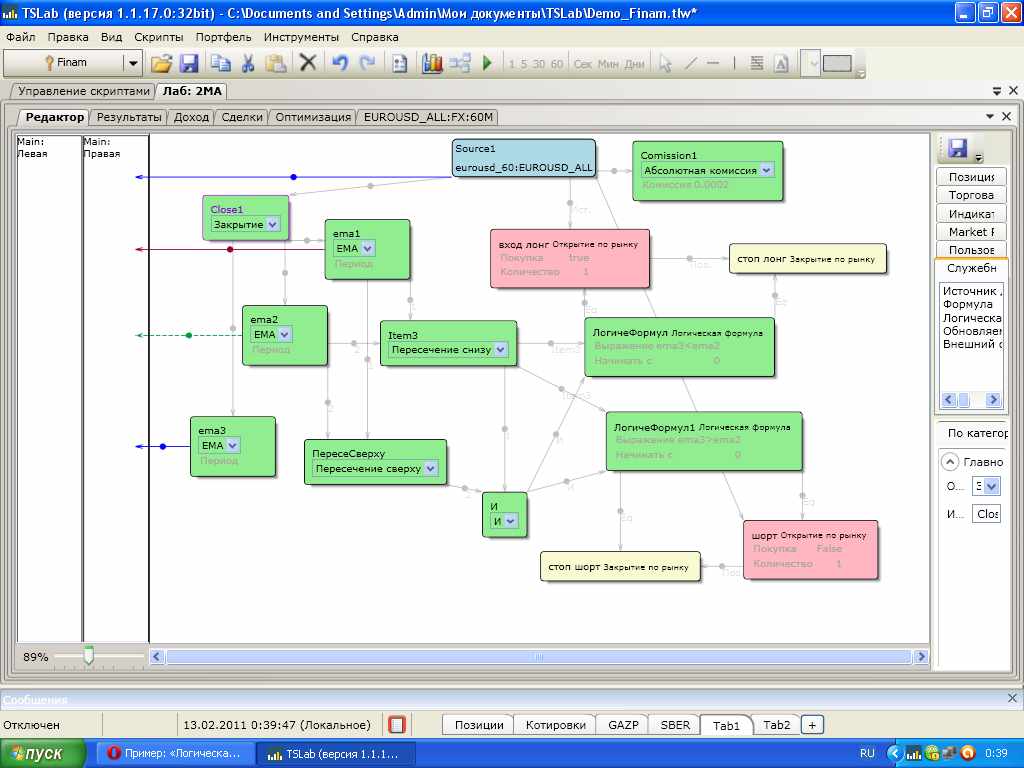Image resolution: width=1024 pixels, height=768 pixels.
Task: Switch interval unit to Сек
Action: pyautogui.click(x=583, y=64)
